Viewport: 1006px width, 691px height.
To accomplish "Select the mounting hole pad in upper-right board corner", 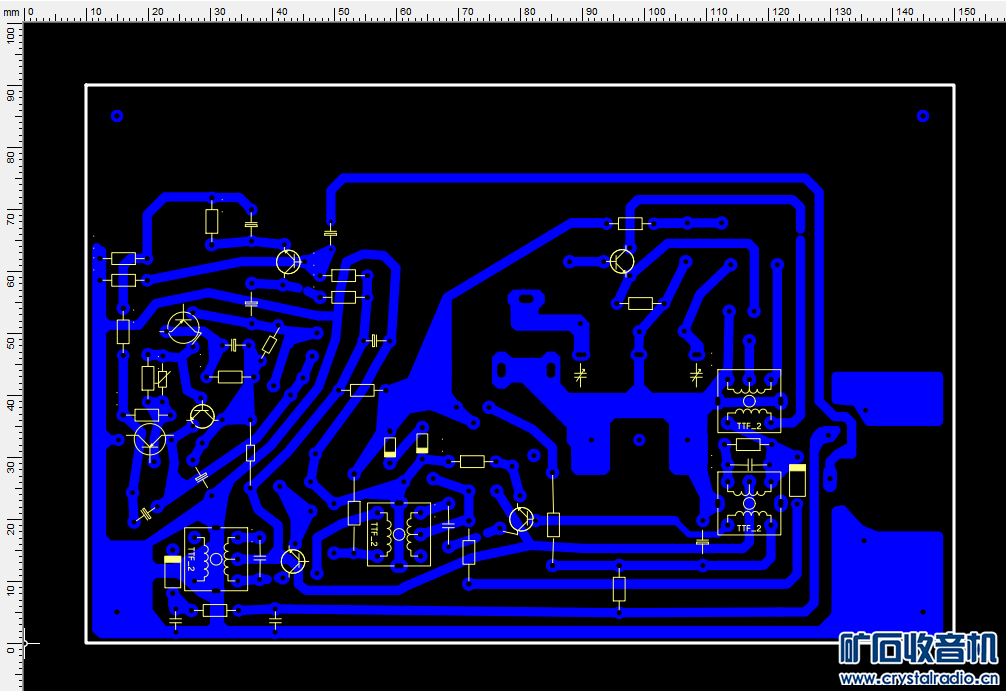I will (923, 115).
